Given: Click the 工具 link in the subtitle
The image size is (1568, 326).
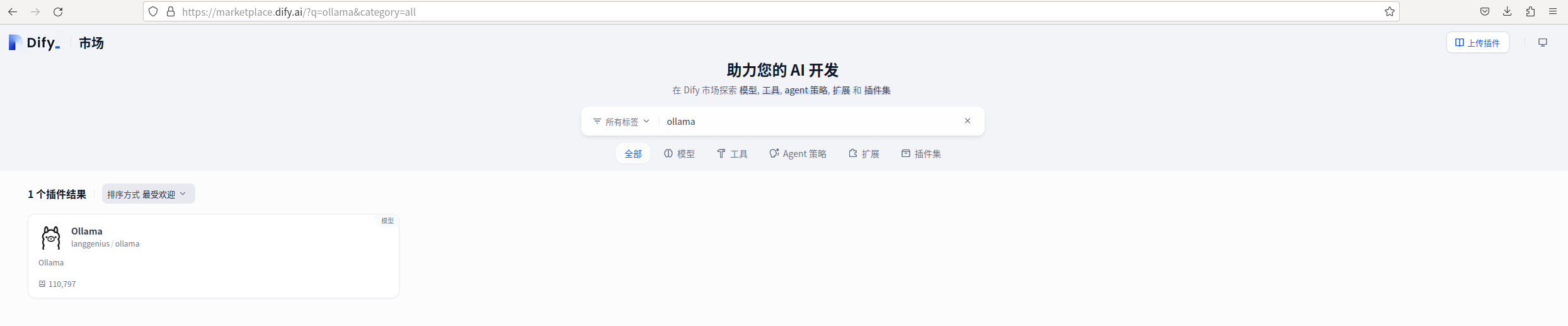Looking at the screenshot, I should pyautogui.click(x=770, y=90).
